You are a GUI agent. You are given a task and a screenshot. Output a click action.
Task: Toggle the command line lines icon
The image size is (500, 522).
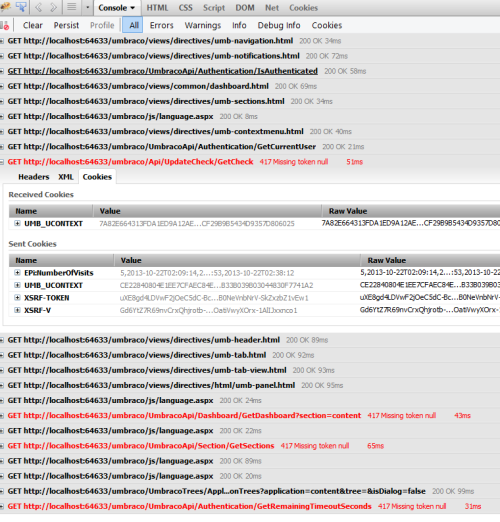tap(71, 7)
